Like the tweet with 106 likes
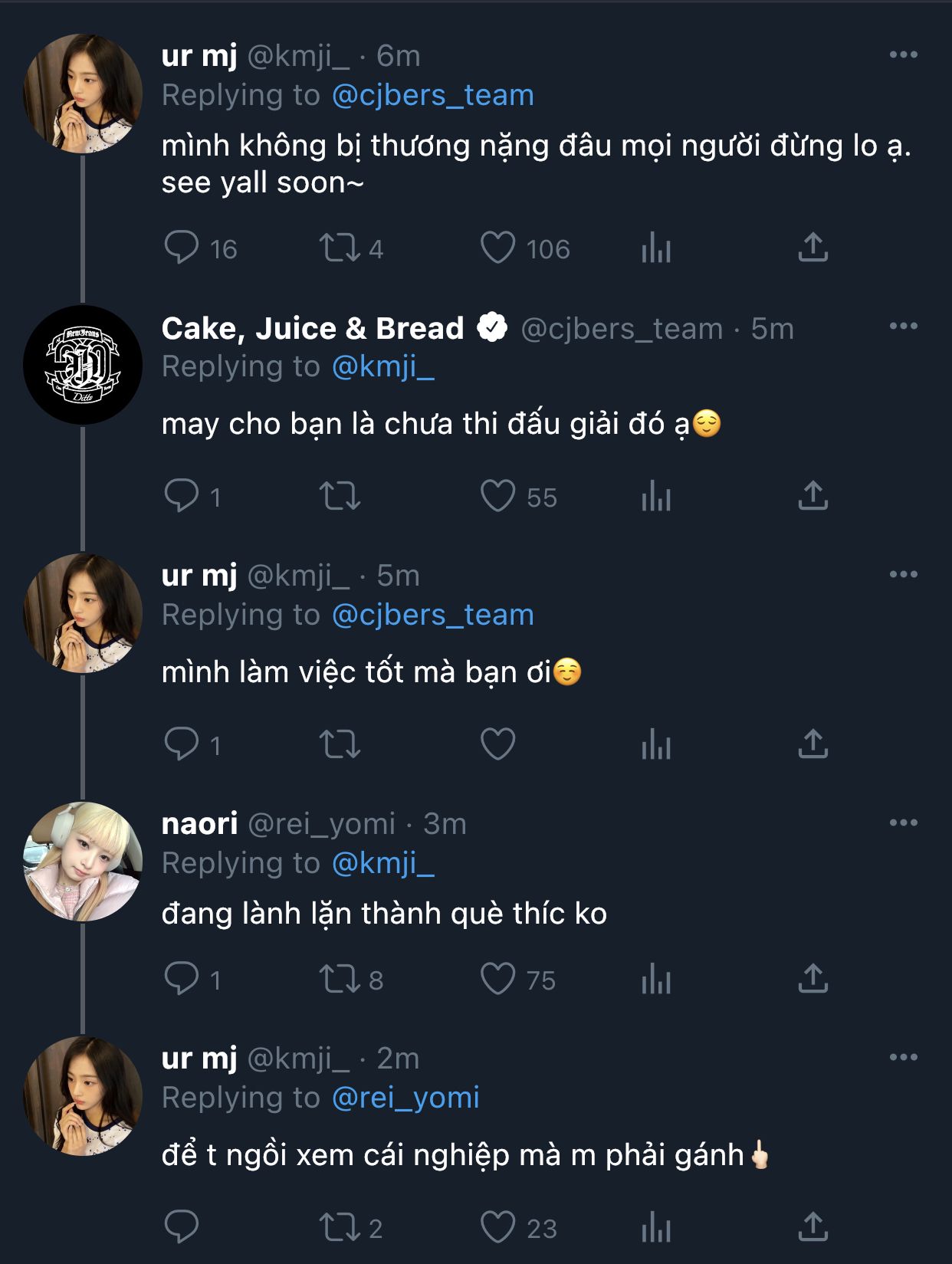 pos(498,248)
